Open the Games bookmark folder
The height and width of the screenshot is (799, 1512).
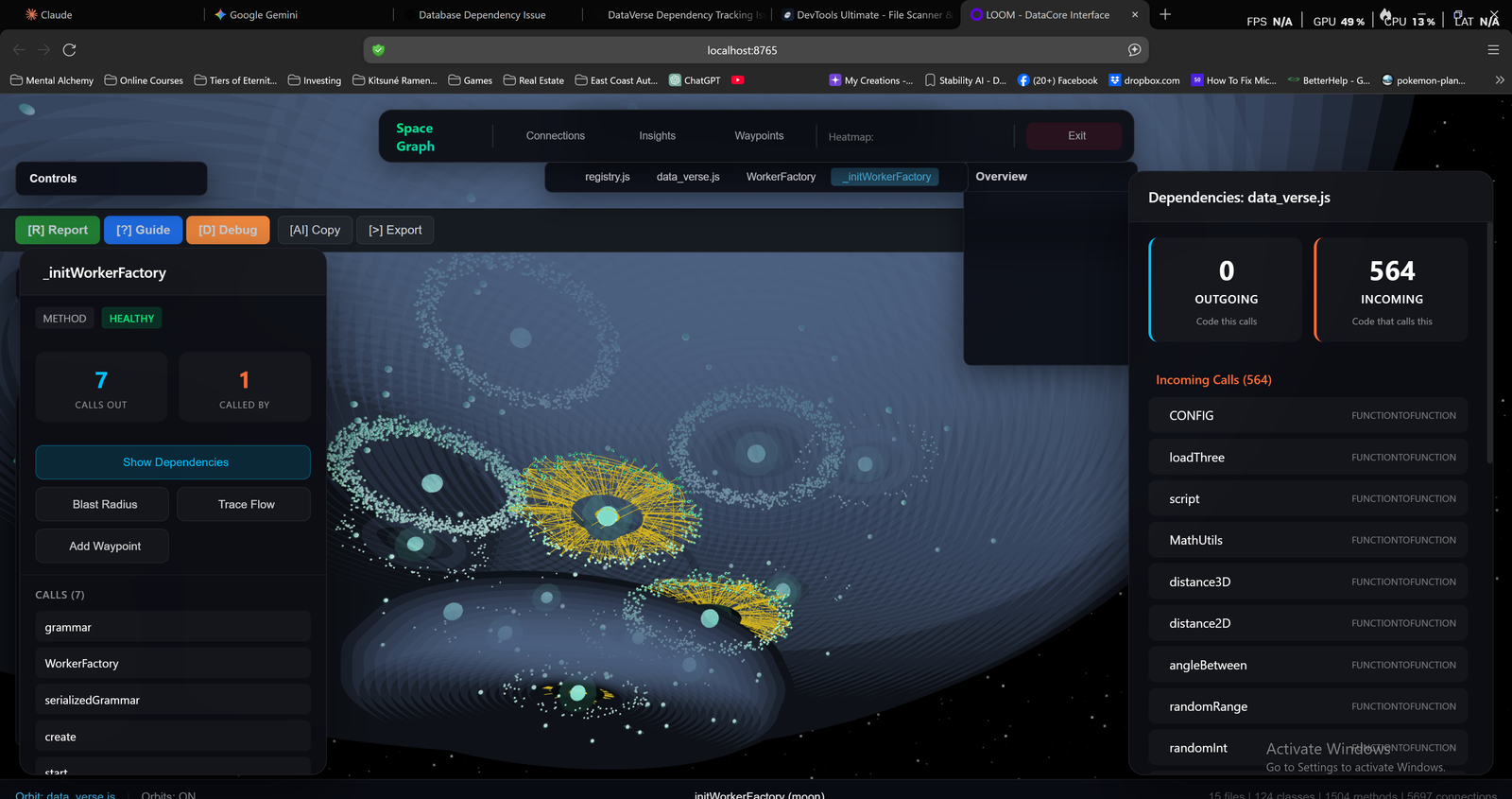click(x=470, y=80)
